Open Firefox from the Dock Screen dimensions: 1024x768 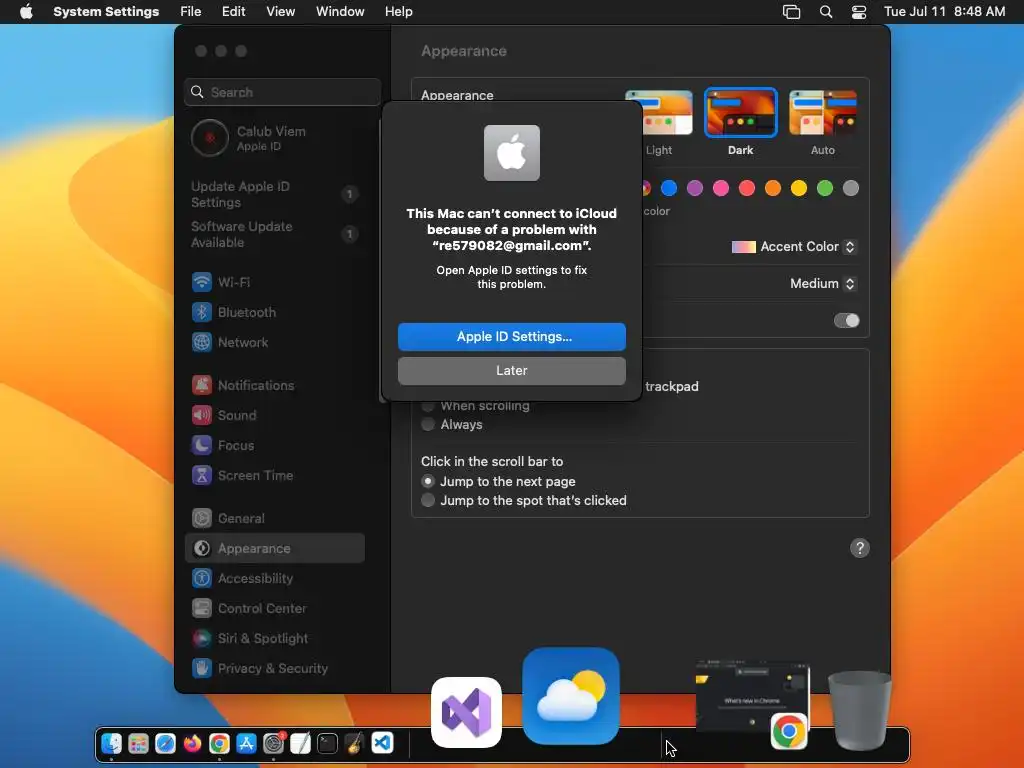[x=193, y=743]
